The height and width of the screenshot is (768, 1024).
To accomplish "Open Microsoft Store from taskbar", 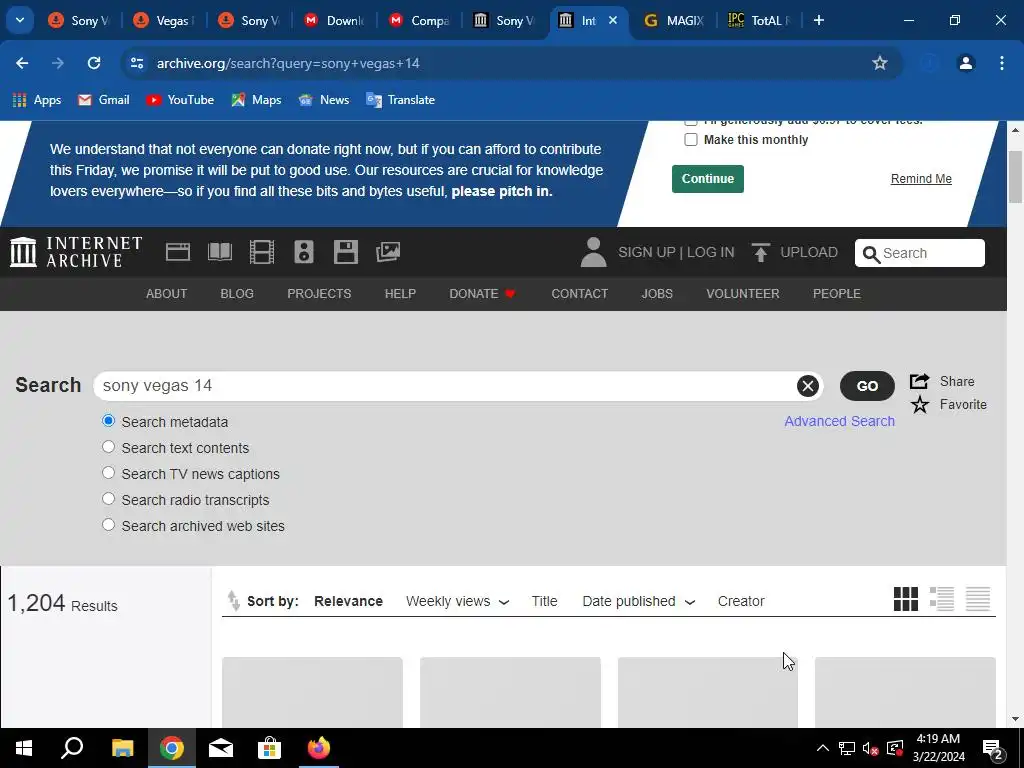I will 269,748.
